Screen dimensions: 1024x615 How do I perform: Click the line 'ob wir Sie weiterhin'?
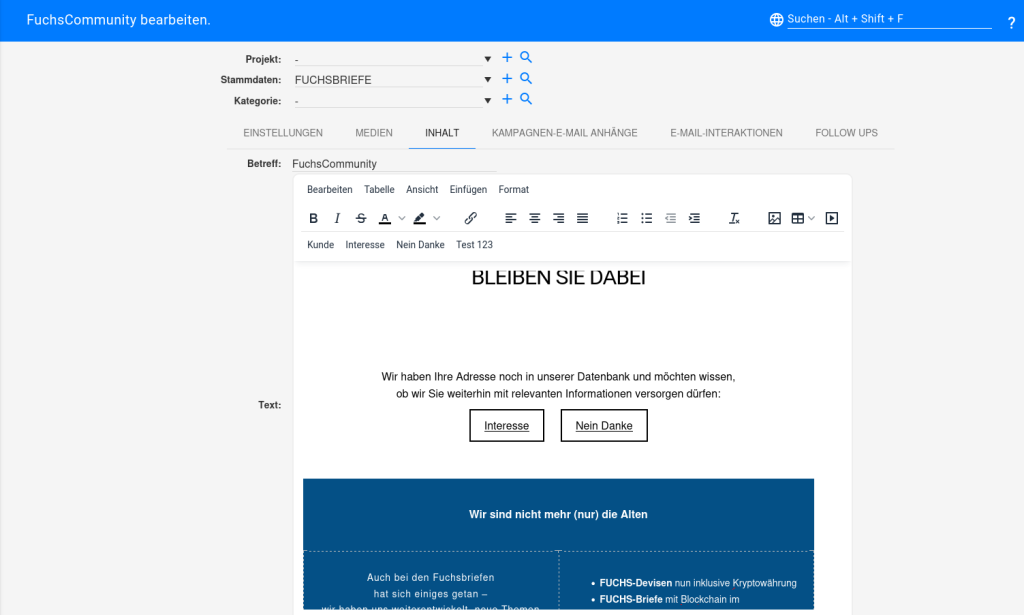558,394
